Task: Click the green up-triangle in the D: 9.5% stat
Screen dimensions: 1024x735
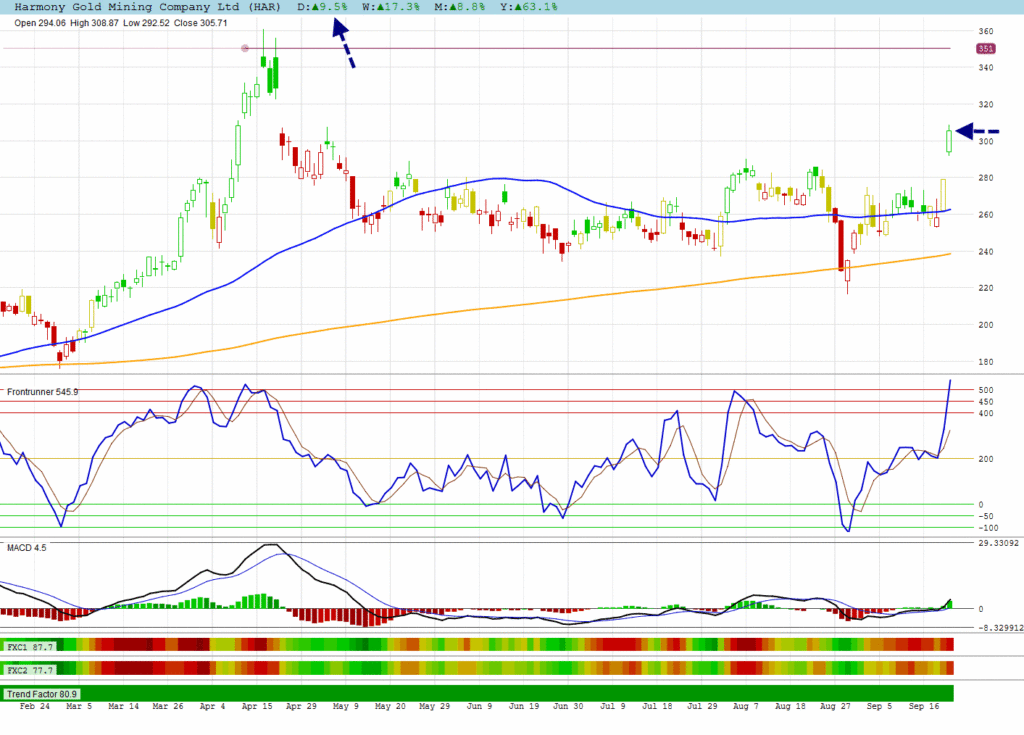Action: tap(315, 7)
